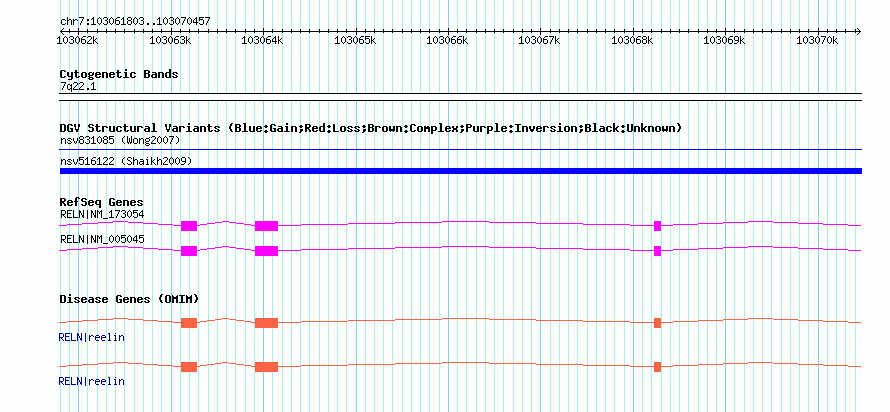Click NM_005045 exon near 103063k
The height and width of the screenshot is (412, 890).
click(189, 251)
